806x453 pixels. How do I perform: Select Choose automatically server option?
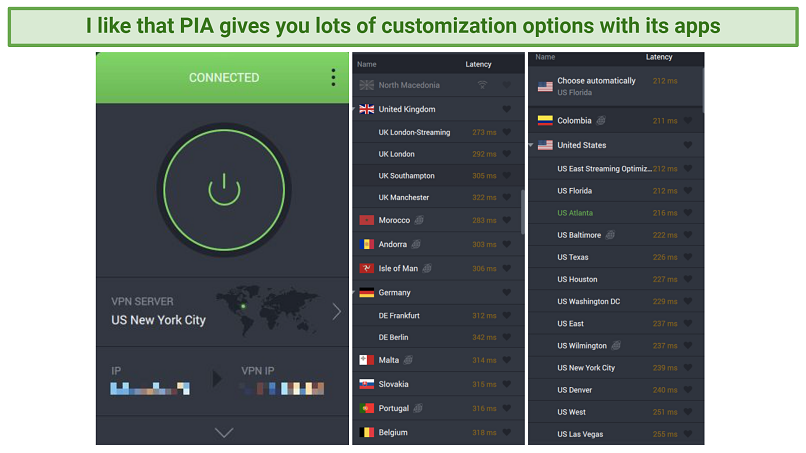[615, 86]
